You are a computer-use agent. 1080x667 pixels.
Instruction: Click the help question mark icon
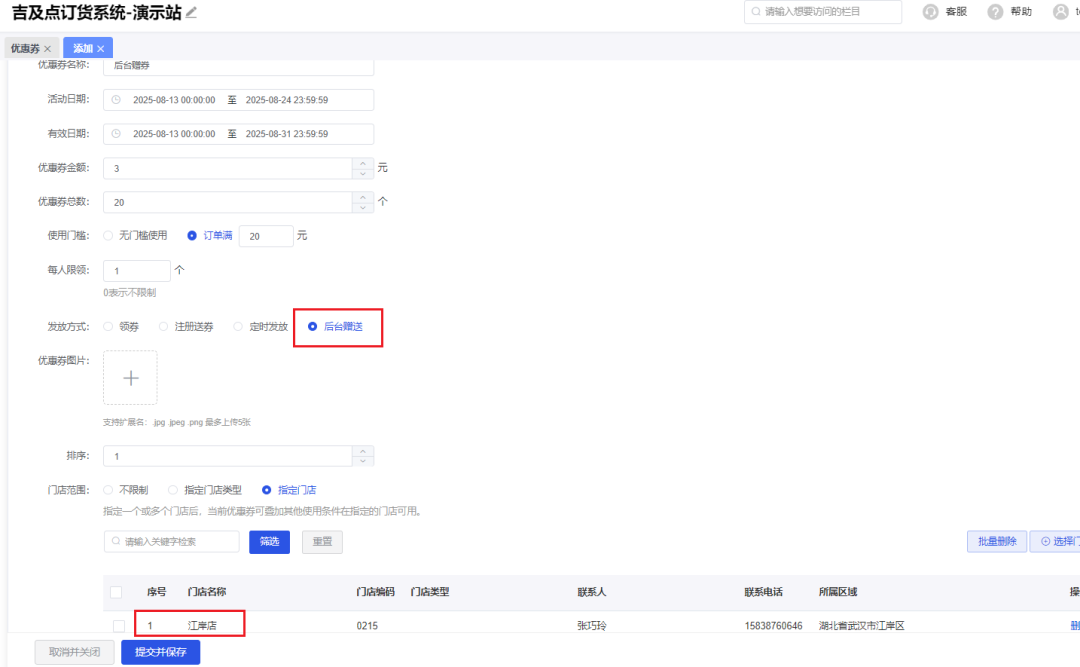(995, 12)
